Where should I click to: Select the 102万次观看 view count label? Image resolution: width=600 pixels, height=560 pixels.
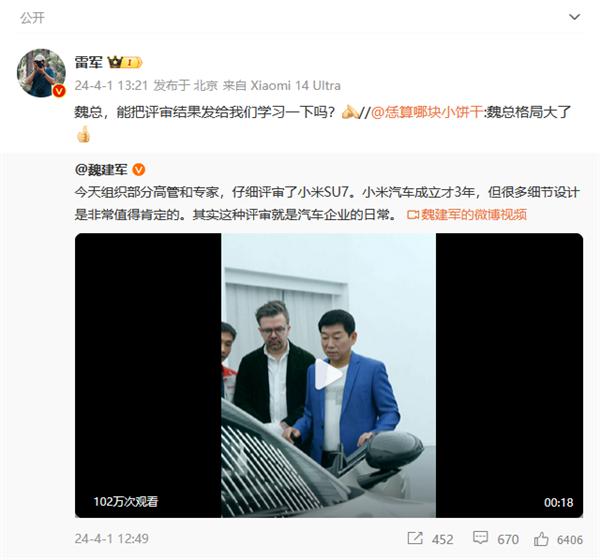click(126, 501)
